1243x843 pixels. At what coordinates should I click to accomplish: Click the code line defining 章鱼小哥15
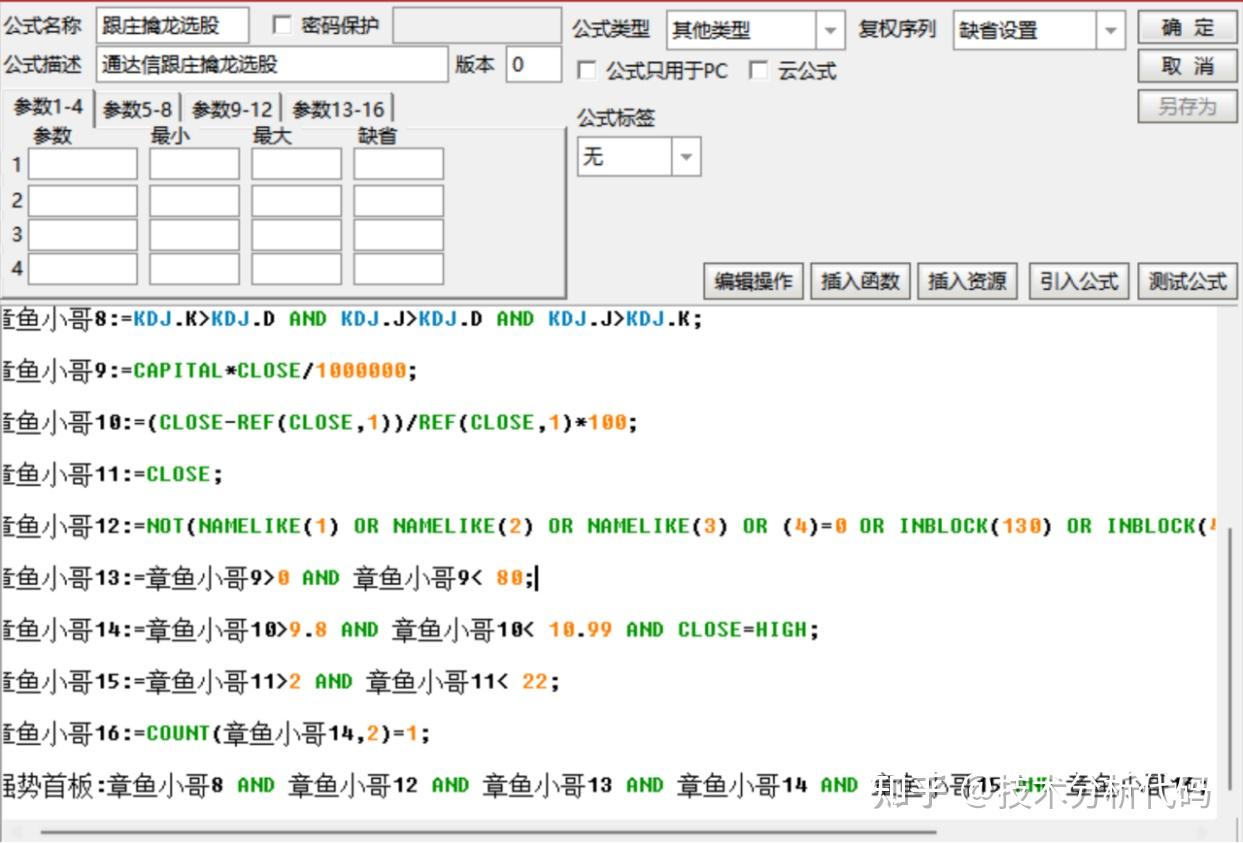click(x=280, y=682)
